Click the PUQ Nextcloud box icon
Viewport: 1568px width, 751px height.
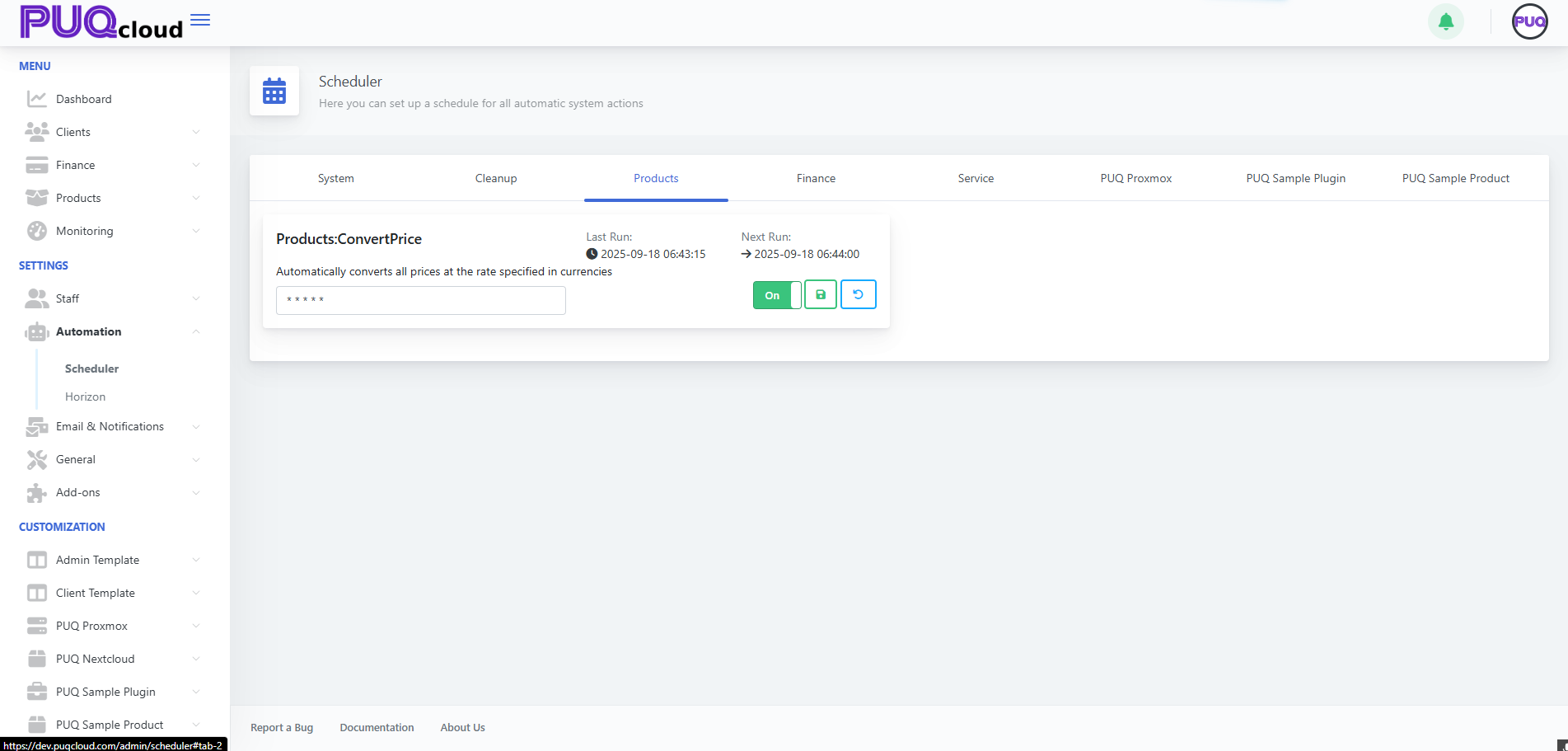tap(37, 659)
